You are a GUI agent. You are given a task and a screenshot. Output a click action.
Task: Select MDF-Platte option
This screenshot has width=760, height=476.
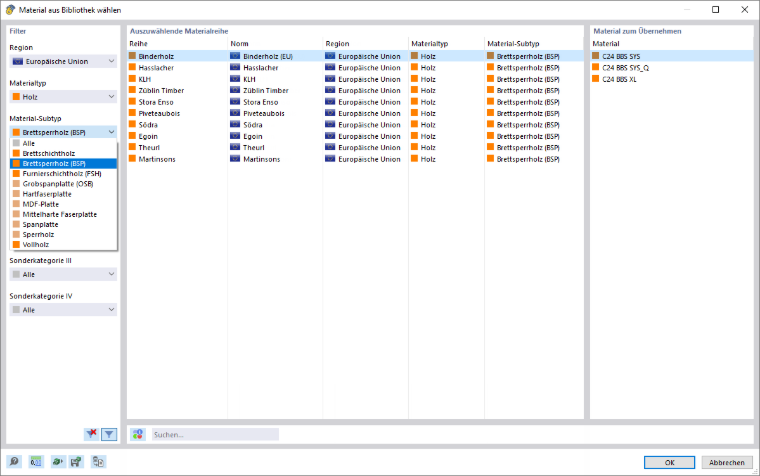point(63,205)
